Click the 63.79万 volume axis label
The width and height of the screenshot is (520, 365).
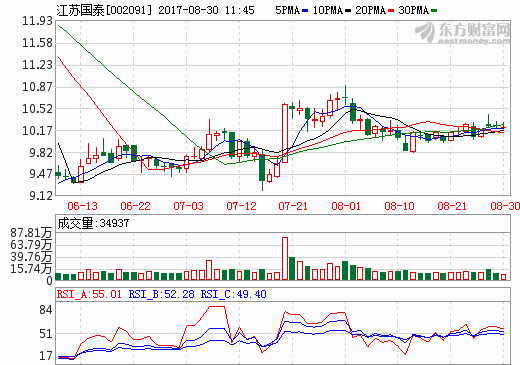pyautogui.click(x=31, y=245)
